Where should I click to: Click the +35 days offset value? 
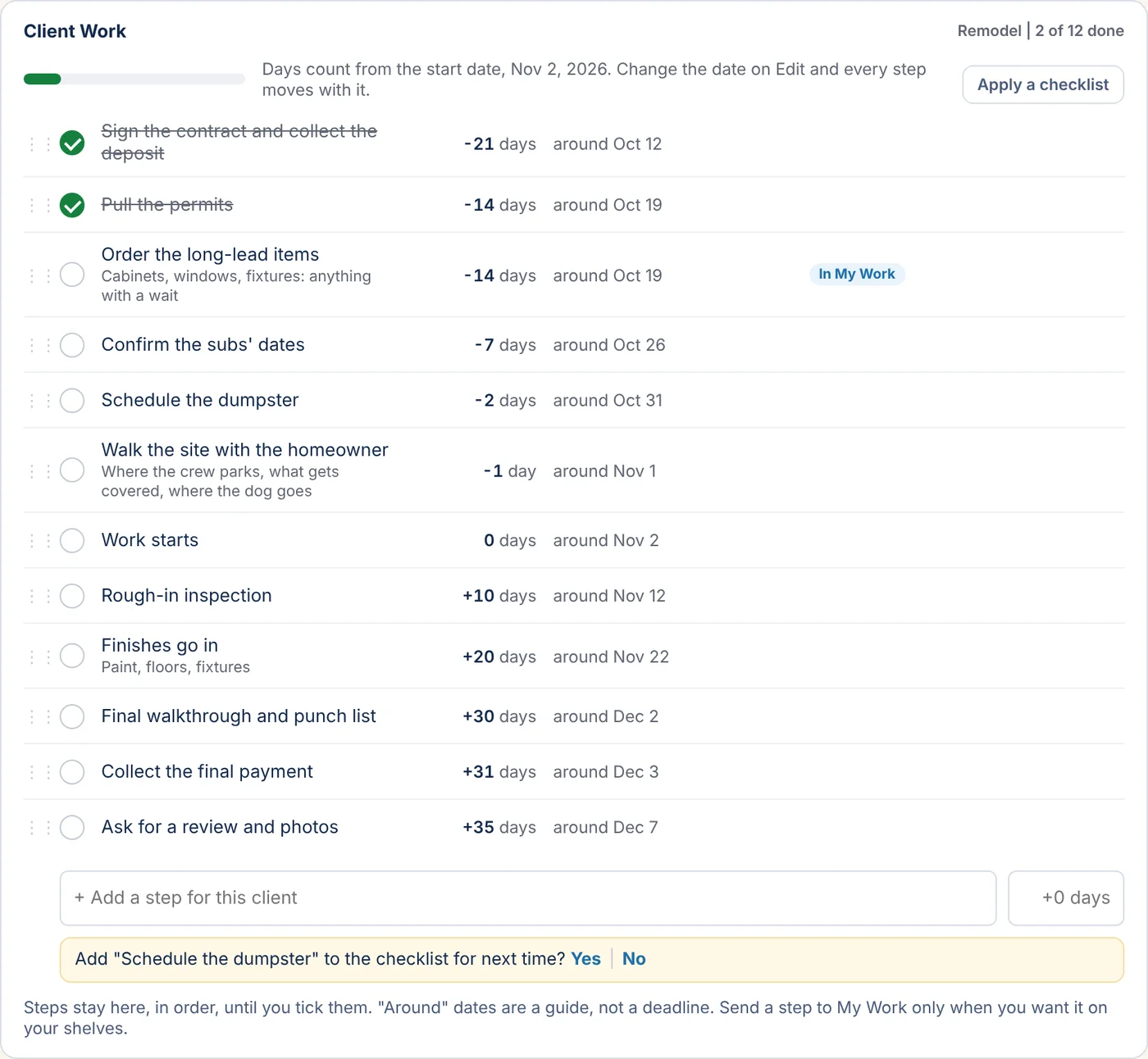(499, 828)
